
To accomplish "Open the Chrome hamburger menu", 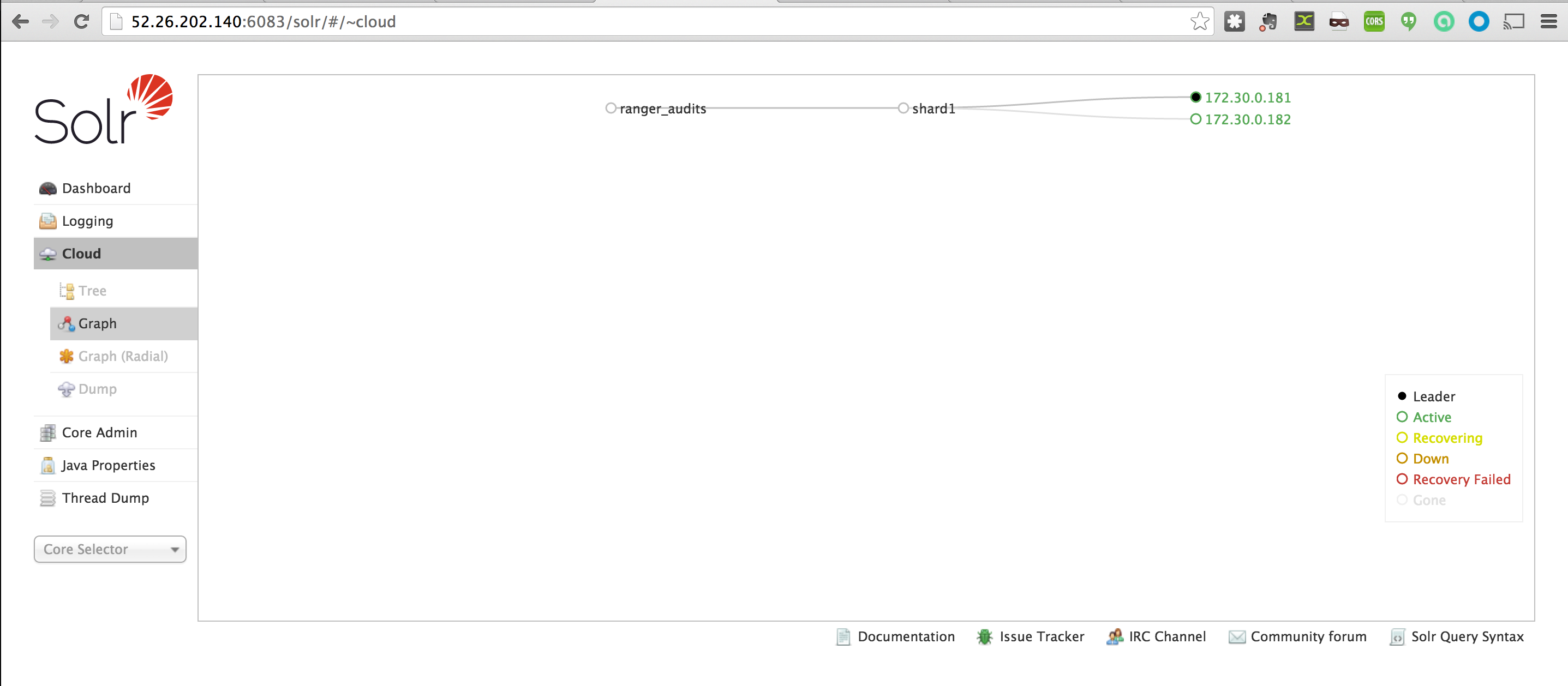I will pos(1548,22).
